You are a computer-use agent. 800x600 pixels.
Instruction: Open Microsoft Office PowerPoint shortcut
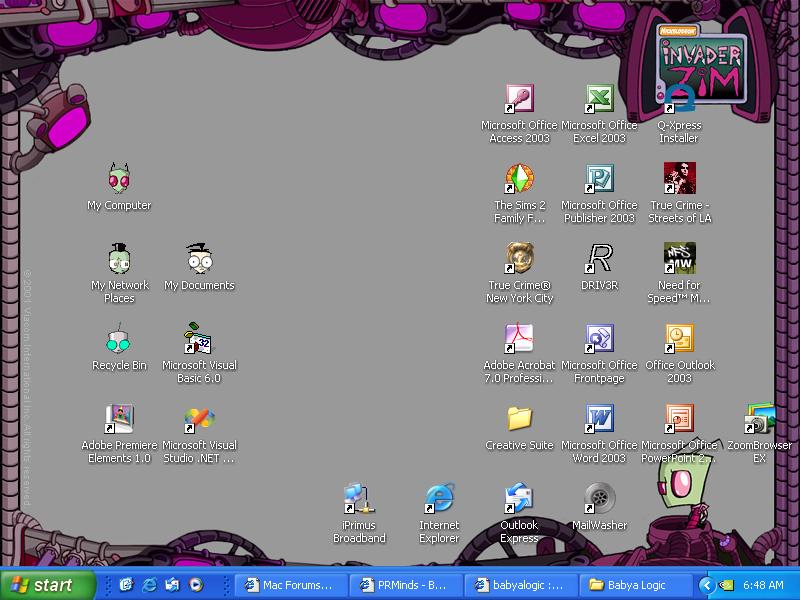679,418
